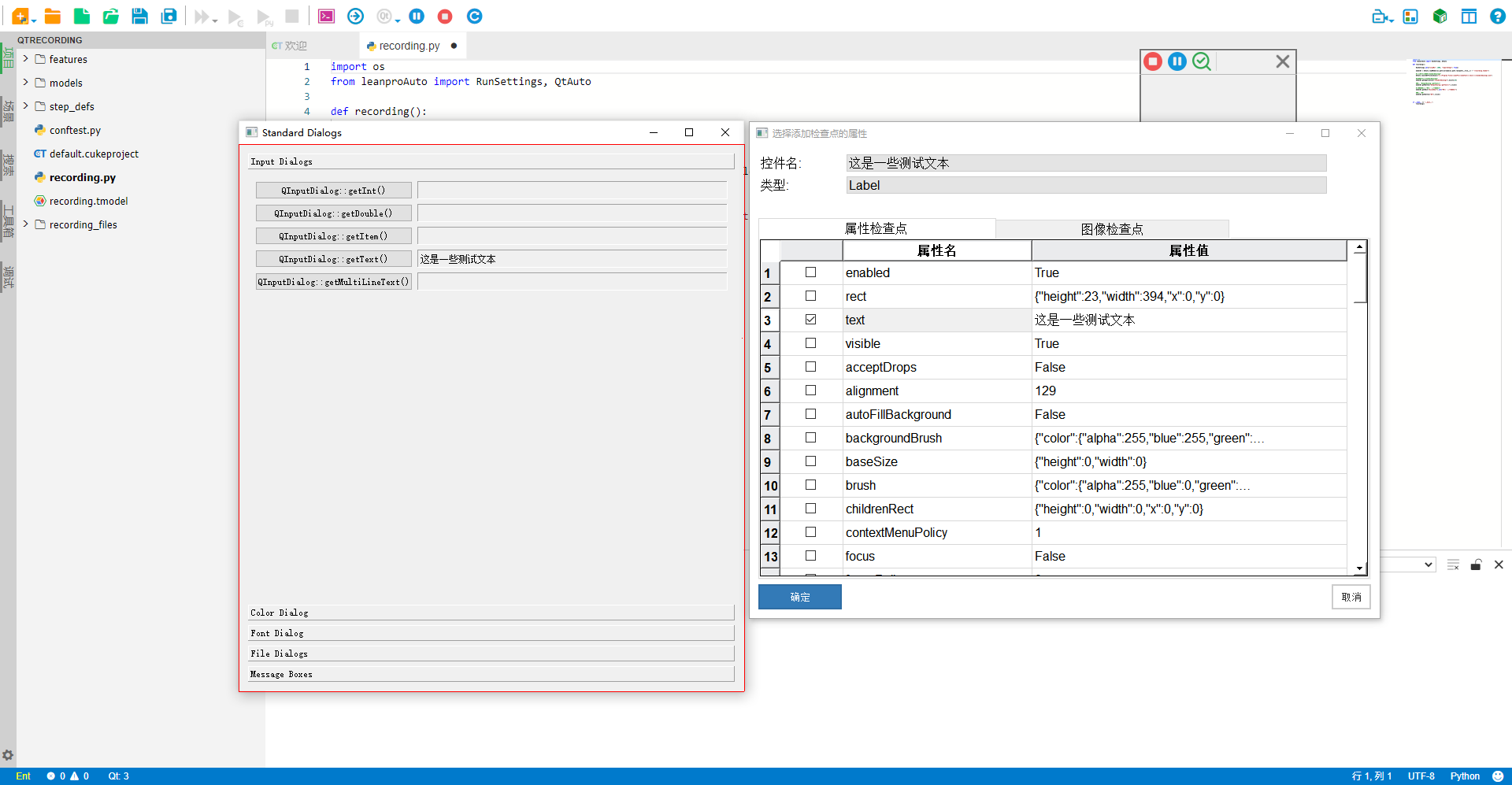Screen dimensions: 1512x785
Task: Switch to the 图像检查点 tab
Action: (1112, 229)
